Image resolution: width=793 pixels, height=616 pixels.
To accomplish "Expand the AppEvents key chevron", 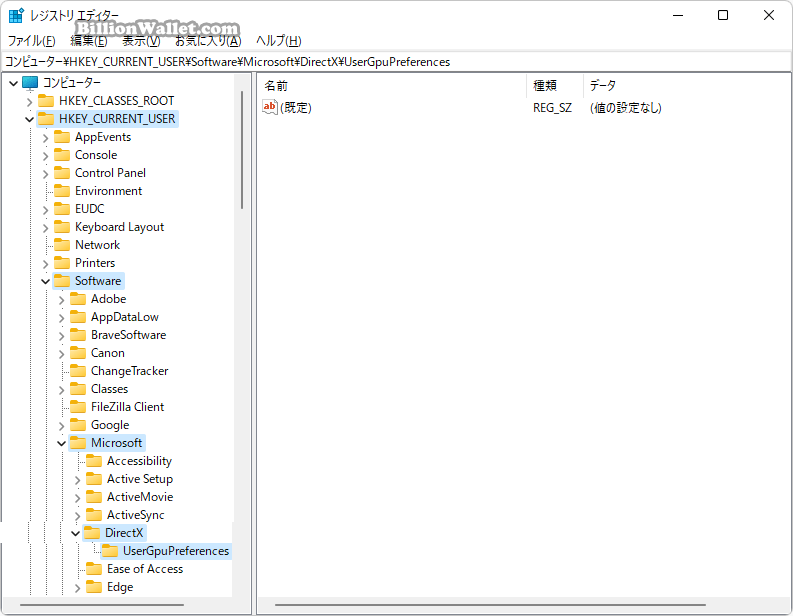I will click(46, 138).
